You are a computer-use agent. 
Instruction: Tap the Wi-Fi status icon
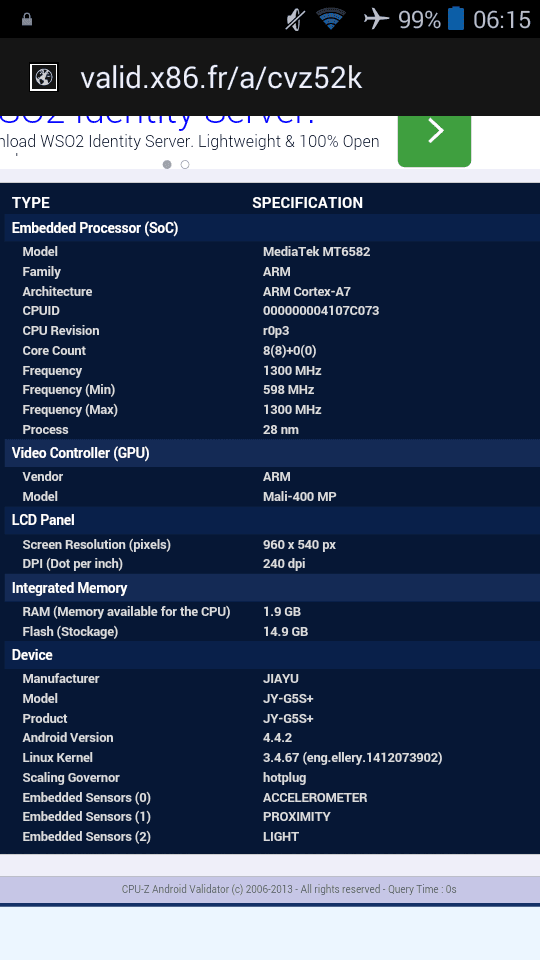coord(331,20)
